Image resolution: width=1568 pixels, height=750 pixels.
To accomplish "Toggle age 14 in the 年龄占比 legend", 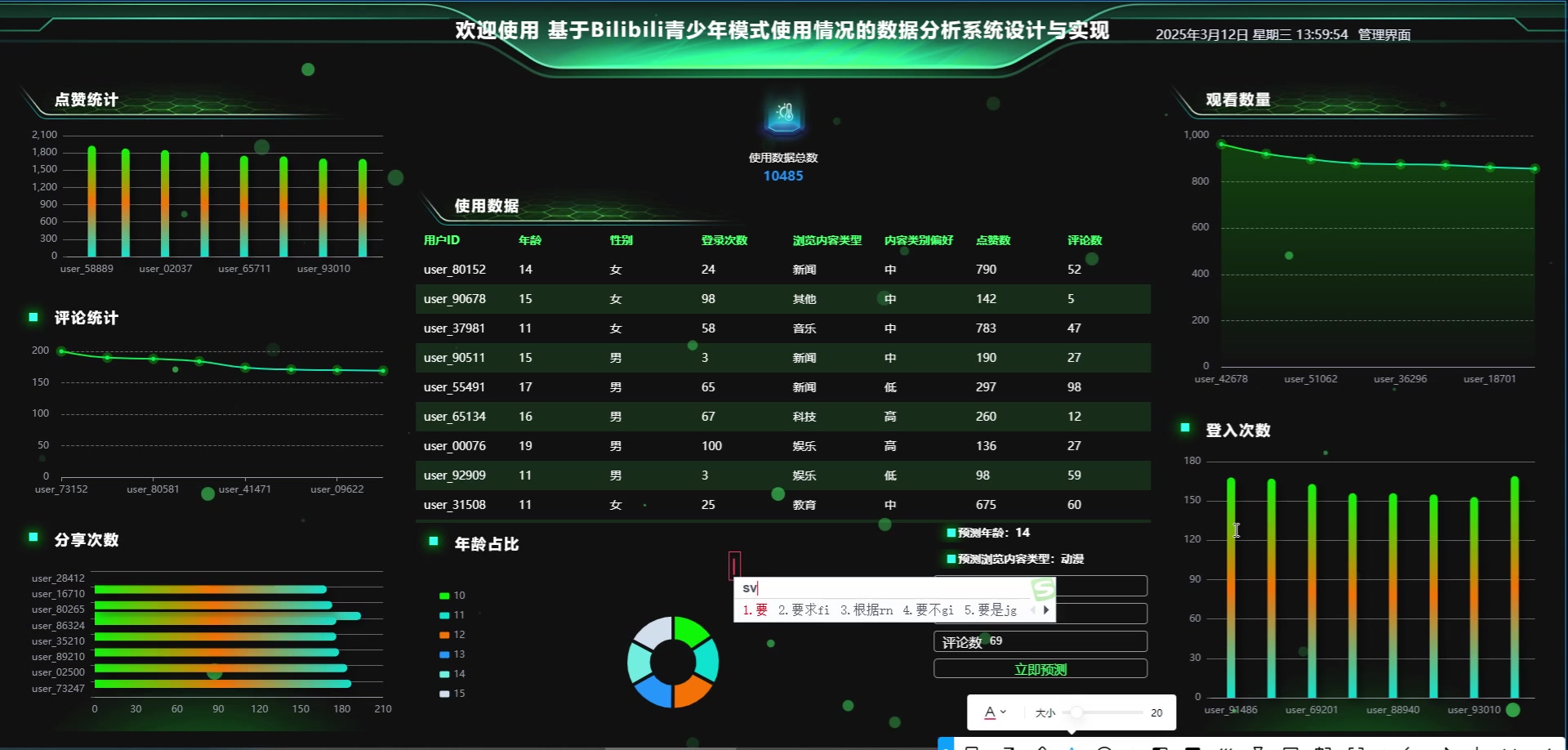I will pos(452,674).
